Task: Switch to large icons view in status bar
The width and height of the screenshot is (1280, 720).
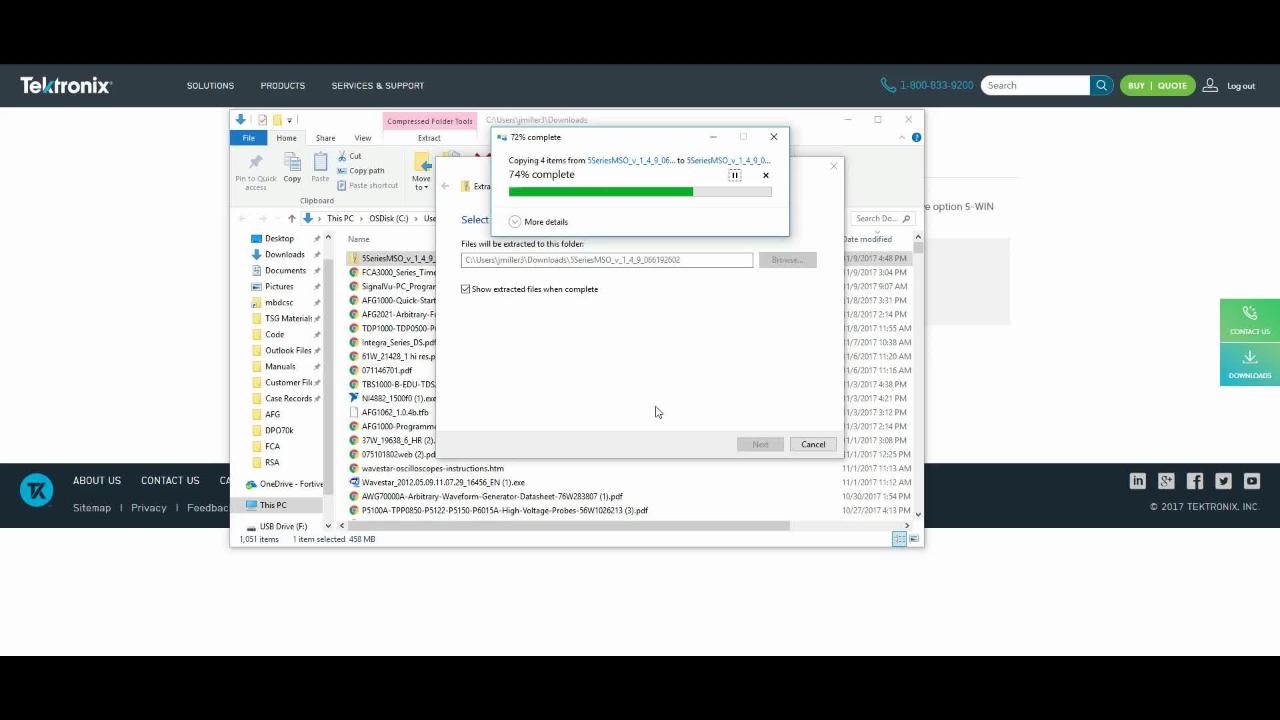Action: click(914, 539)
